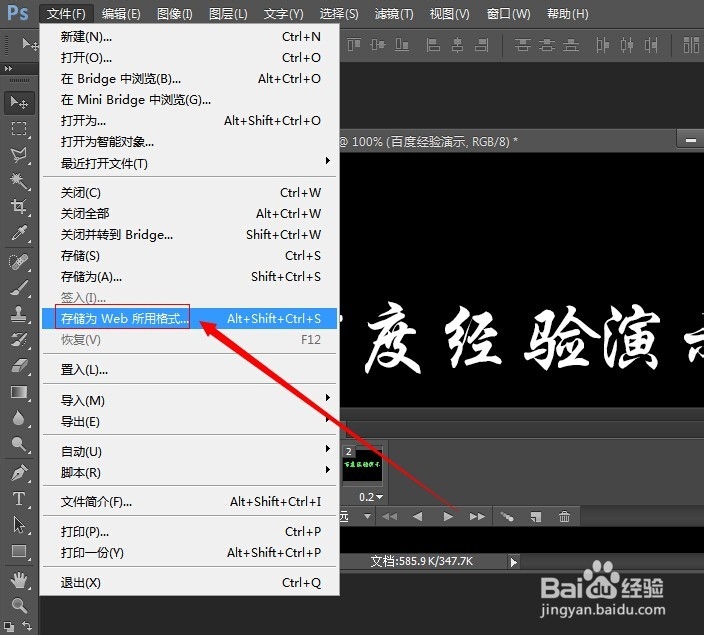Open the 图层(L) menu
The height and width of the screenshot is (635, 704).
coord(228,14)
